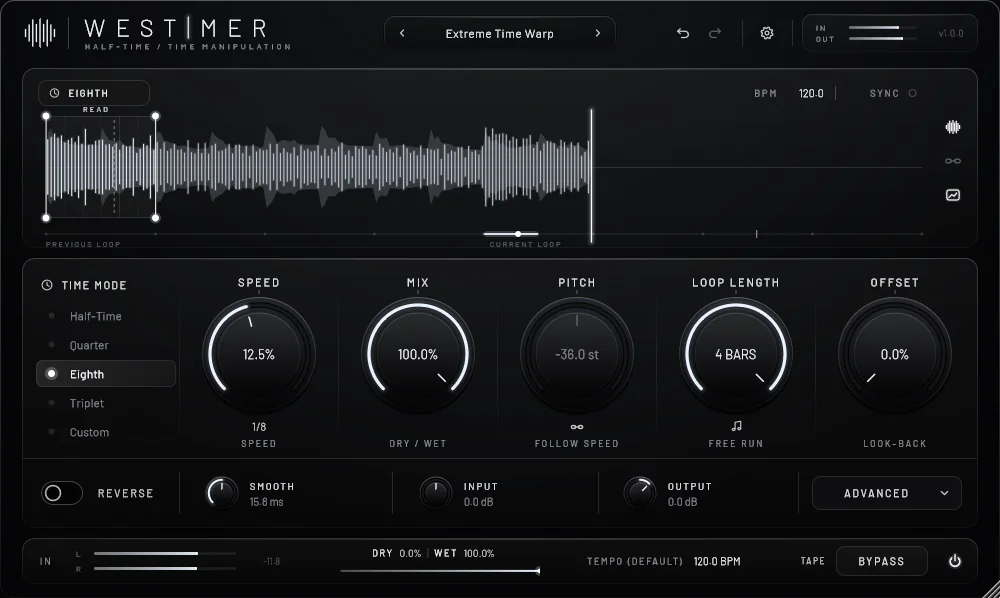Image resolution: width=1000 pixels, height=598 pixels.
Task: Click the Westimer waveform logo icon
Action: (40, 33)
